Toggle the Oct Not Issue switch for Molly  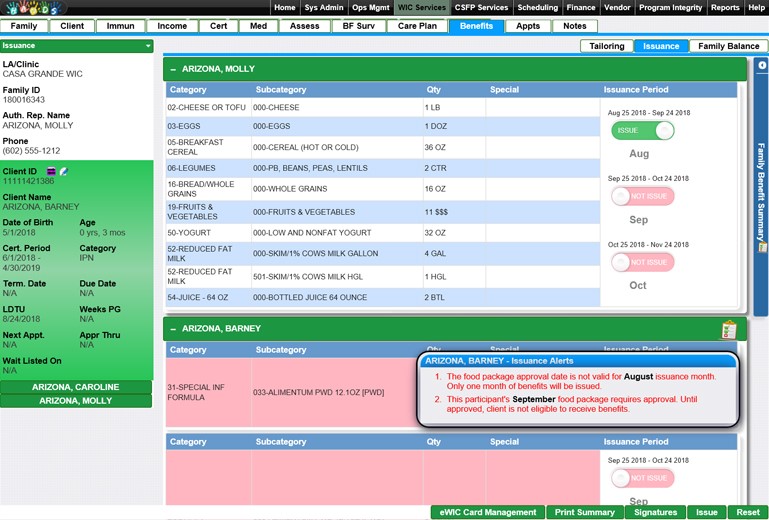click(x=642, y=262)
